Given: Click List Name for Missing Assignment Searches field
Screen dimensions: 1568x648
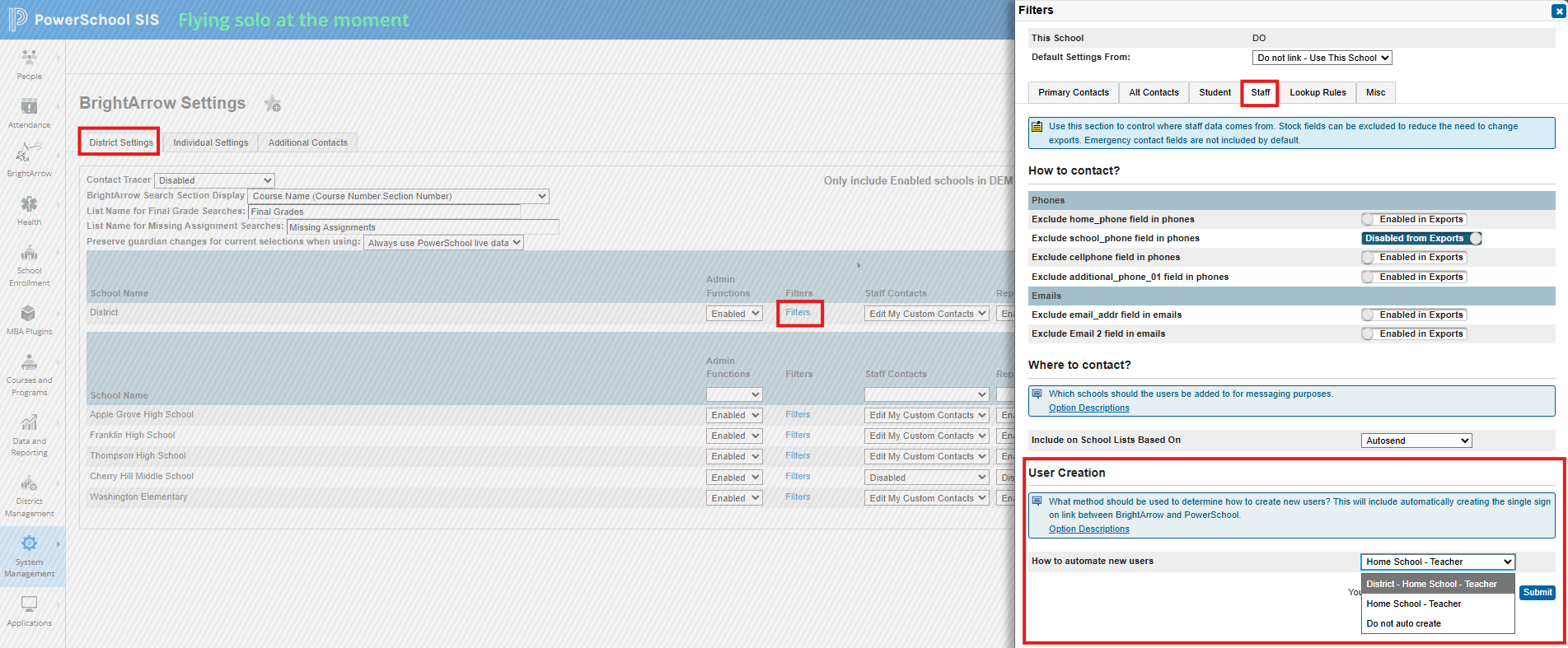Looking at the screenshot, I should click(423, 227).
